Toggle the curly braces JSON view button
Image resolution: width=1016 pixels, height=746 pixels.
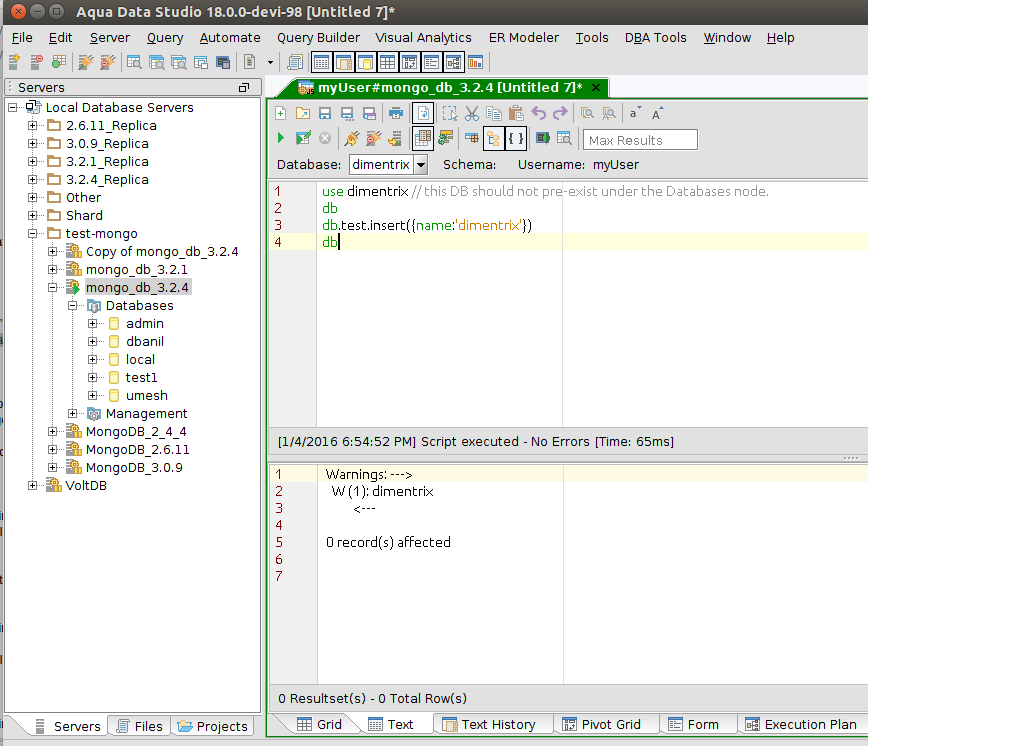pos(516,137)
